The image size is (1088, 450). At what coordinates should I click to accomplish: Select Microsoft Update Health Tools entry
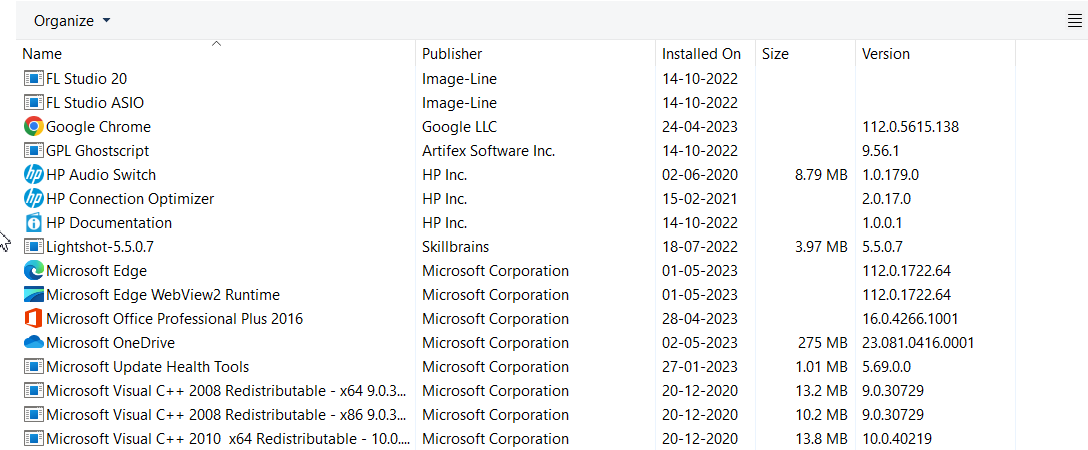click(x=147, y=367)
